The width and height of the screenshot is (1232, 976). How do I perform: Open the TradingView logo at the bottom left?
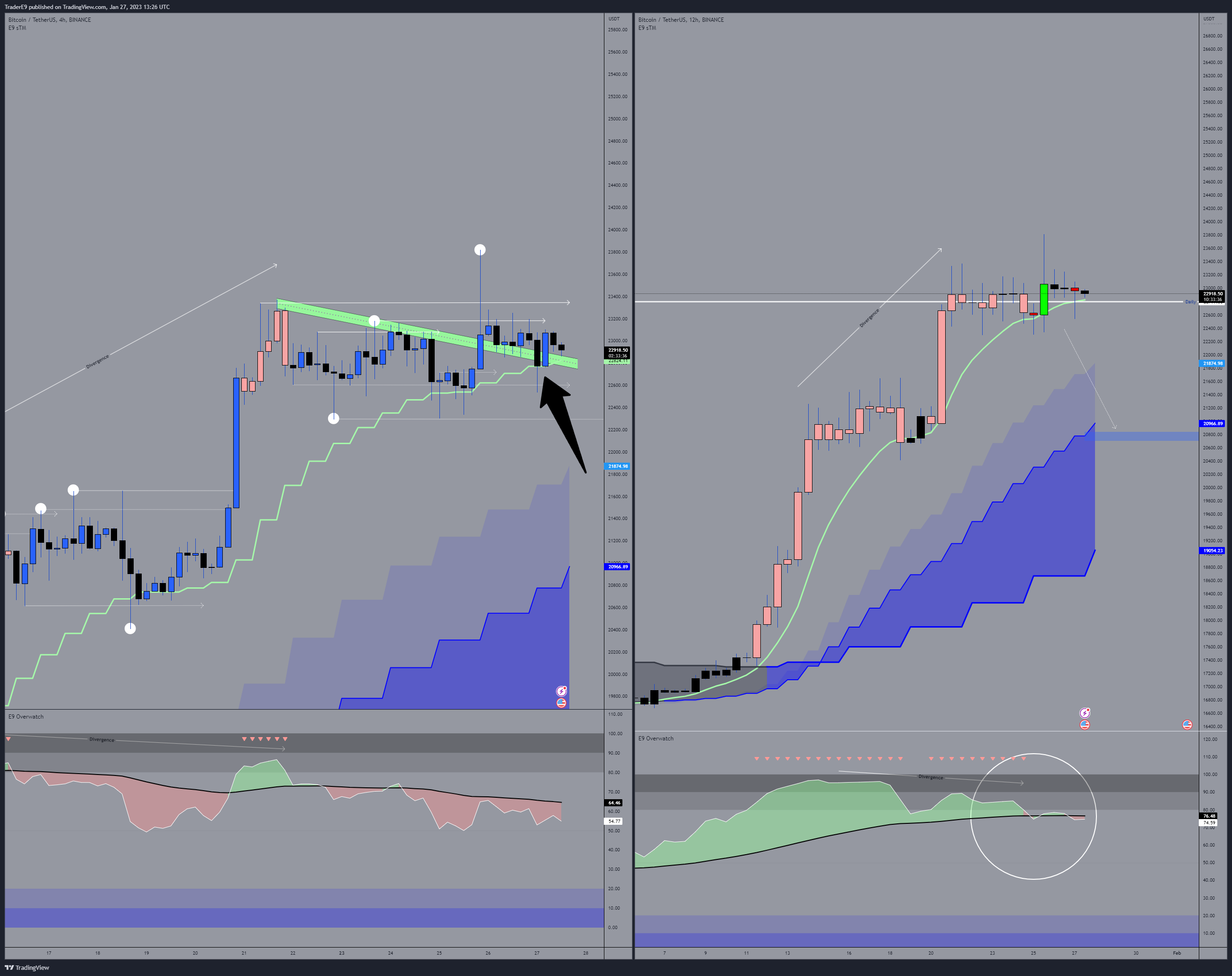(x=27, y=967)
